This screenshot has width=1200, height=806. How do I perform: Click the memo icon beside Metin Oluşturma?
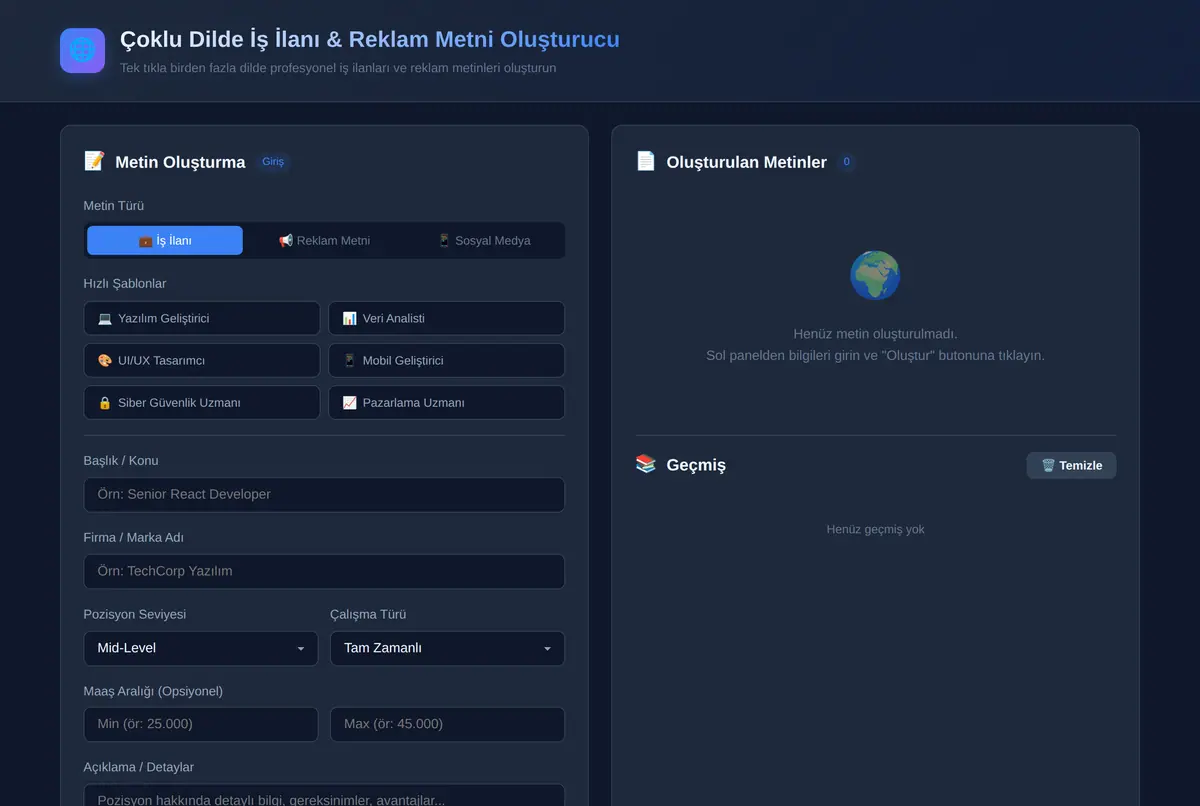94,161
